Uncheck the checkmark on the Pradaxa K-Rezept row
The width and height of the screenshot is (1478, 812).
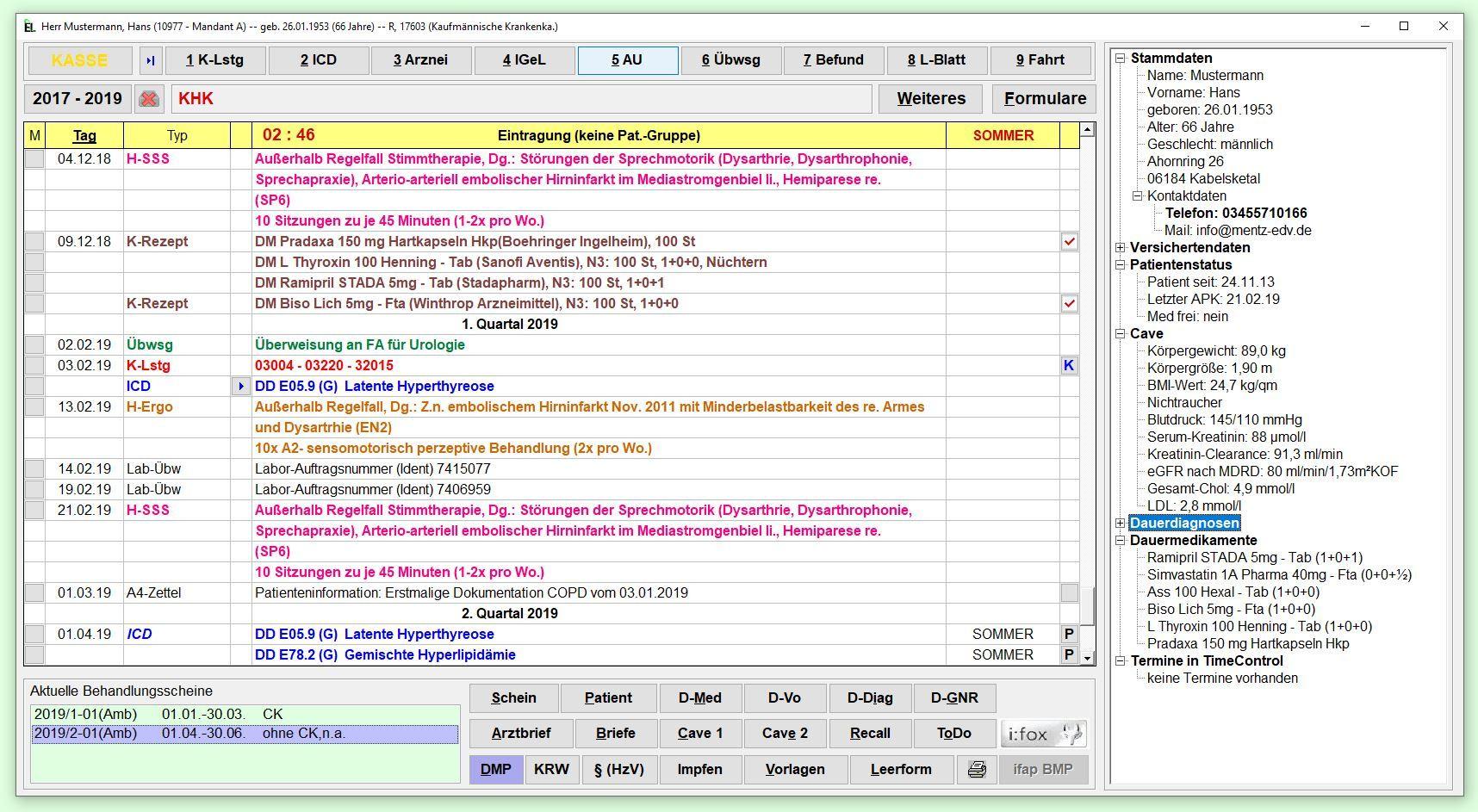[x=1069, y=241]
